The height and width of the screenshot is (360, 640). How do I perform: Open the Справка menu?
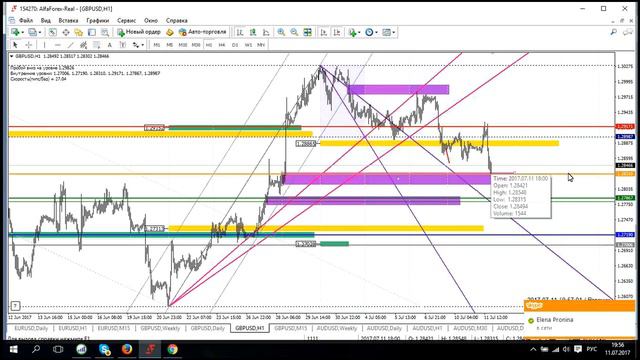[177, 20]
